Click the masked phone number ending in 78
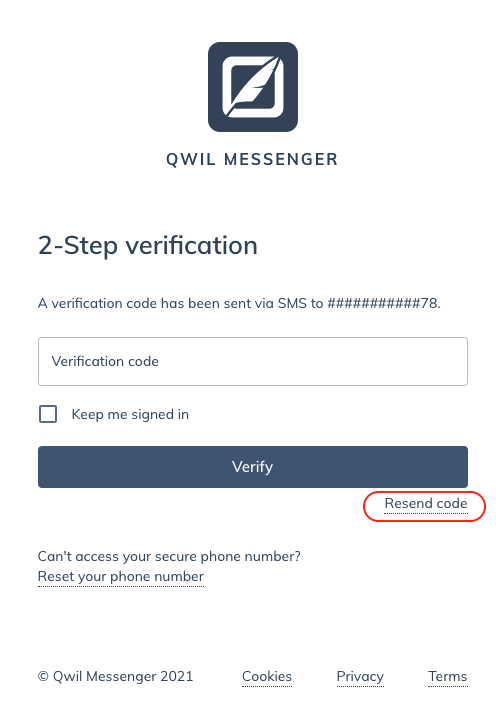496x716 pixels. pos(383,303)
